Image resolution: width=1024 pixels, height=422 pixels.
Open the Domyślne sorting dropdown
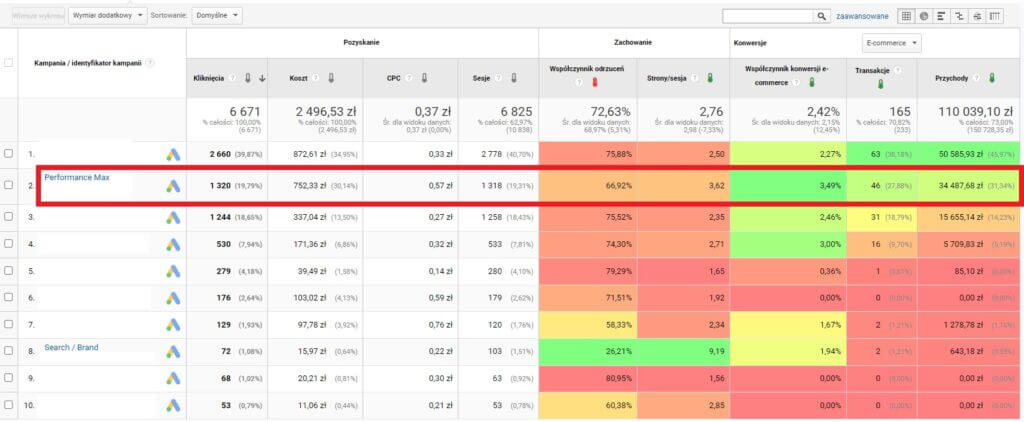pos(215,16)
